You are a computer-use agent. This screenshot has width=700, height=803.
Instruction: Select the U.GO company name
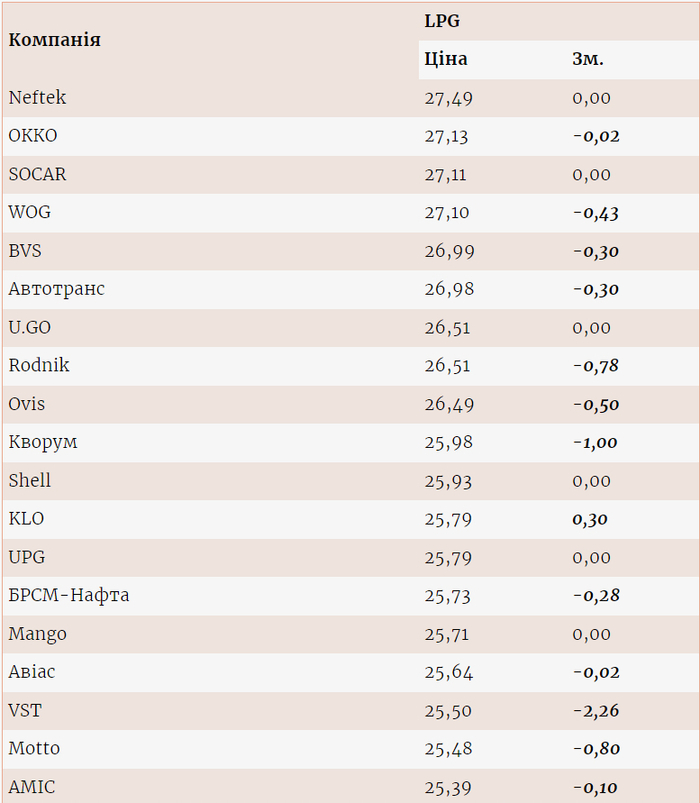pyautogui.click(x=29, y=328)
